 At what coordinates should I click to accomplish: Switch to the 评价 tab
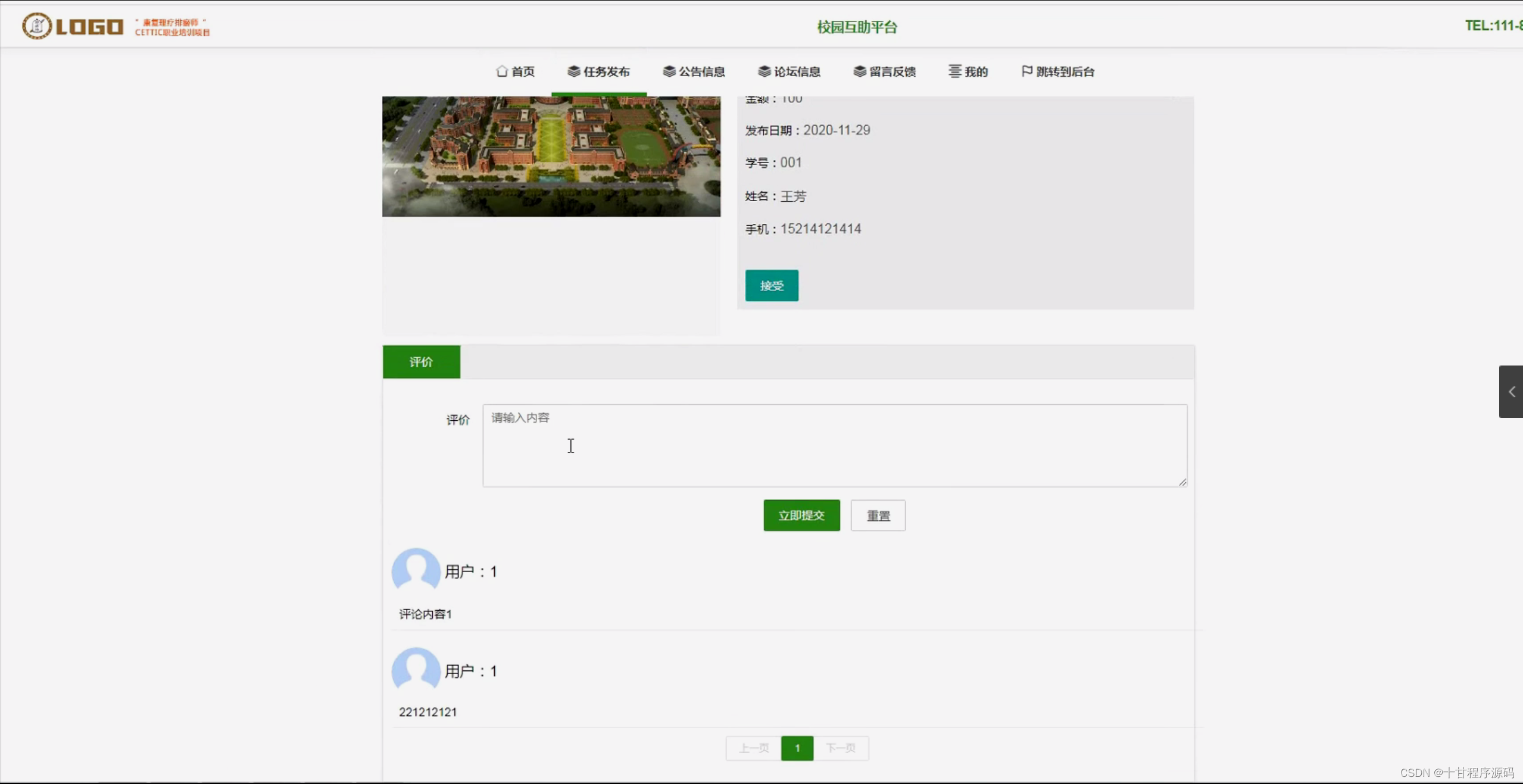pyautogui.click(x=421, y=361)
